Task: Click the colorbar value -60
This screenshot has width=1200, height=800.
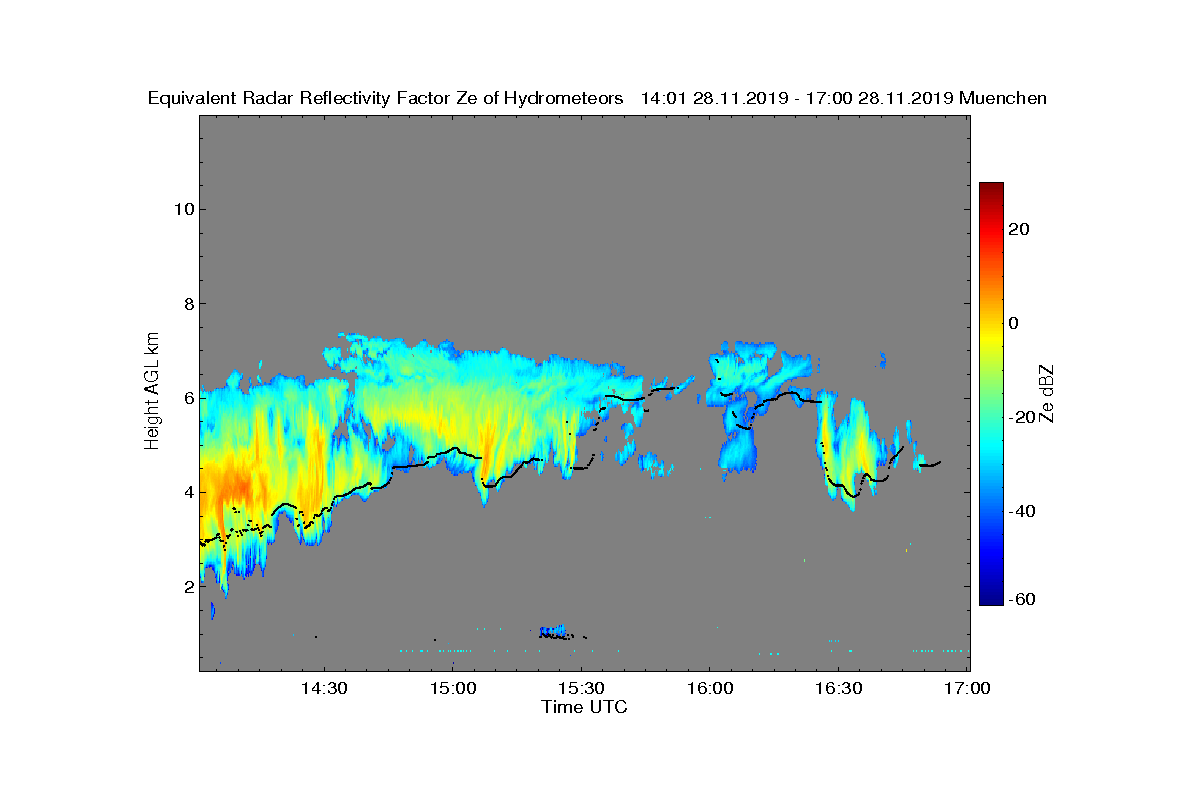Action: (x=1020, y=600)
